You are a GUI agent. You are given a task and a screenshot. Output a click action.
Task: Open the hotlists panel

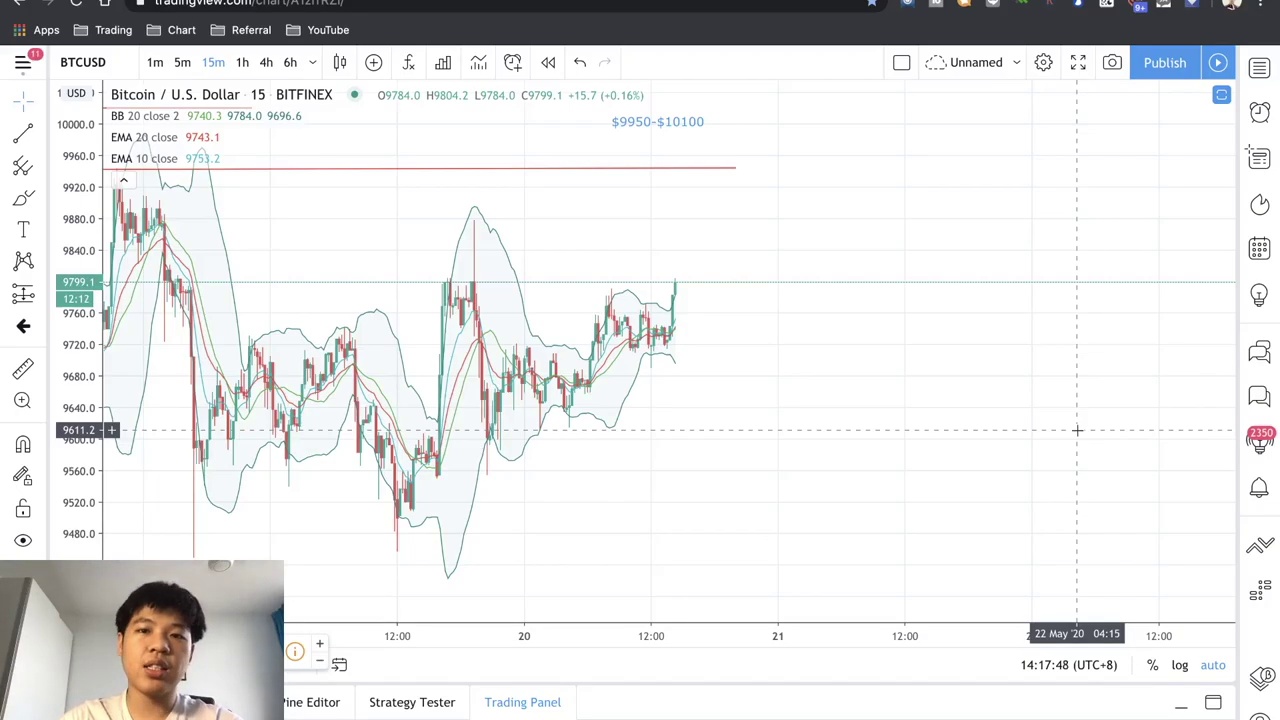[x=1259, y=204]
